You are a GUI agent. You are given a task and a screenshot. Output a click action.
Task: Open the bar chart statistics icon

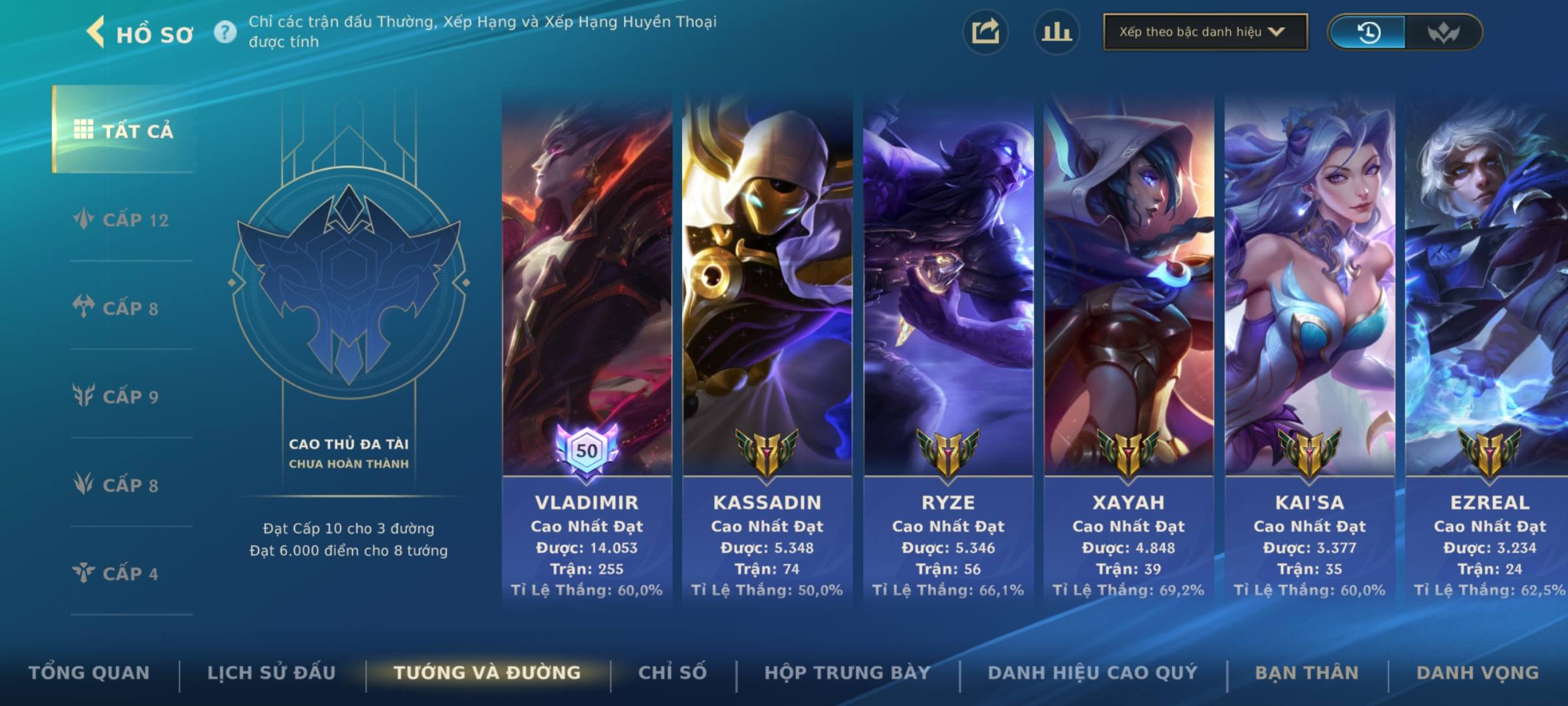tap(1056, 32)
